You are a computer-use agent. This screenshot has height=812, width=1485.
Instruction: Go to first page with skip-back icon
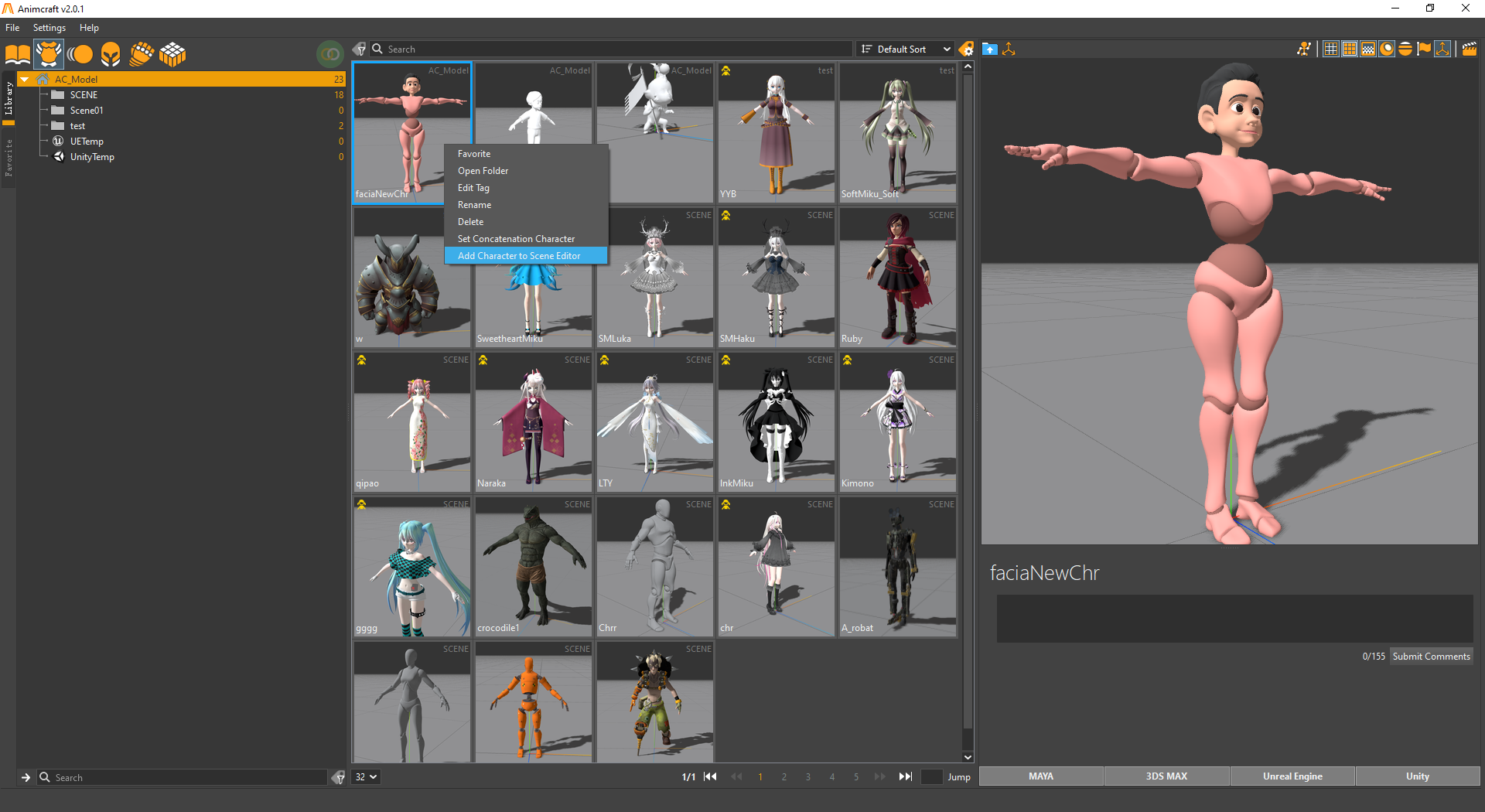click(710, 776)
